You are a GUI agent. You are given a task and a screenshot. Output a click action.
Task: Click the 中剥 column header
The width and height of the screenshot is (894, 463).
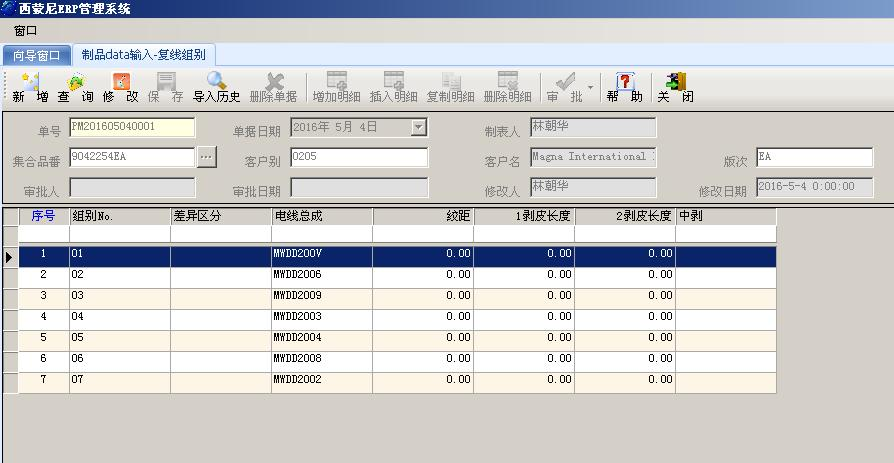(x=726, y=217)
